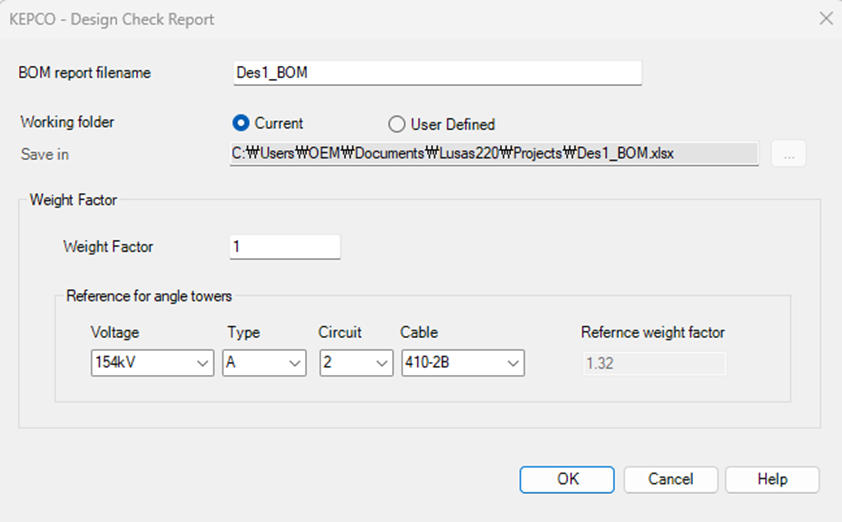The image size is (842, 522).
Task: Click the 'Reference for angle towers' group label
Action: point(149,296)
